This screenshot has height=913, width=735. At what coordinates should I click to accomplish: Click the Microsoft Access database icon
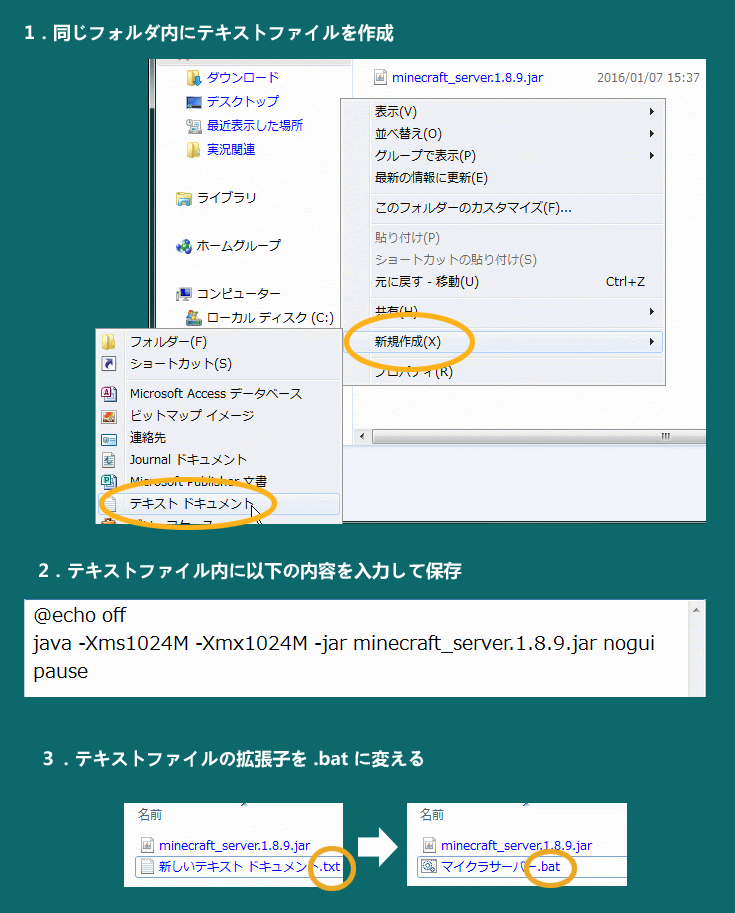click(x=109, y=394)
